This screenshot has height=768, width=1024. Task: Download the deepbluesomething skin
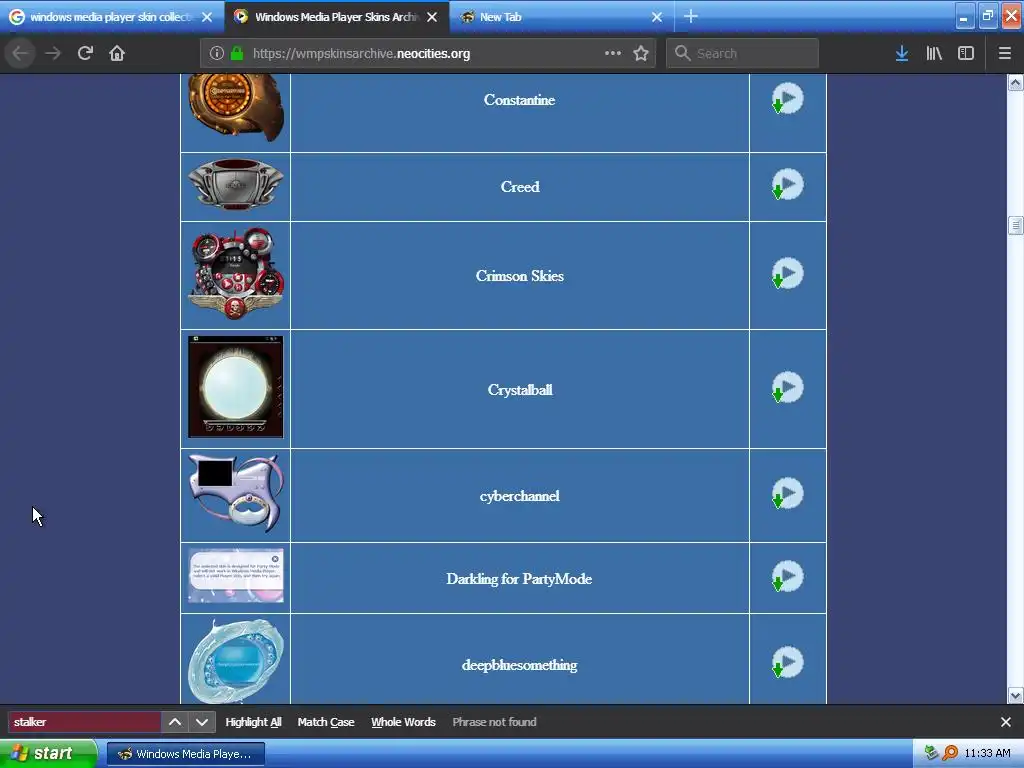(788, 663)
